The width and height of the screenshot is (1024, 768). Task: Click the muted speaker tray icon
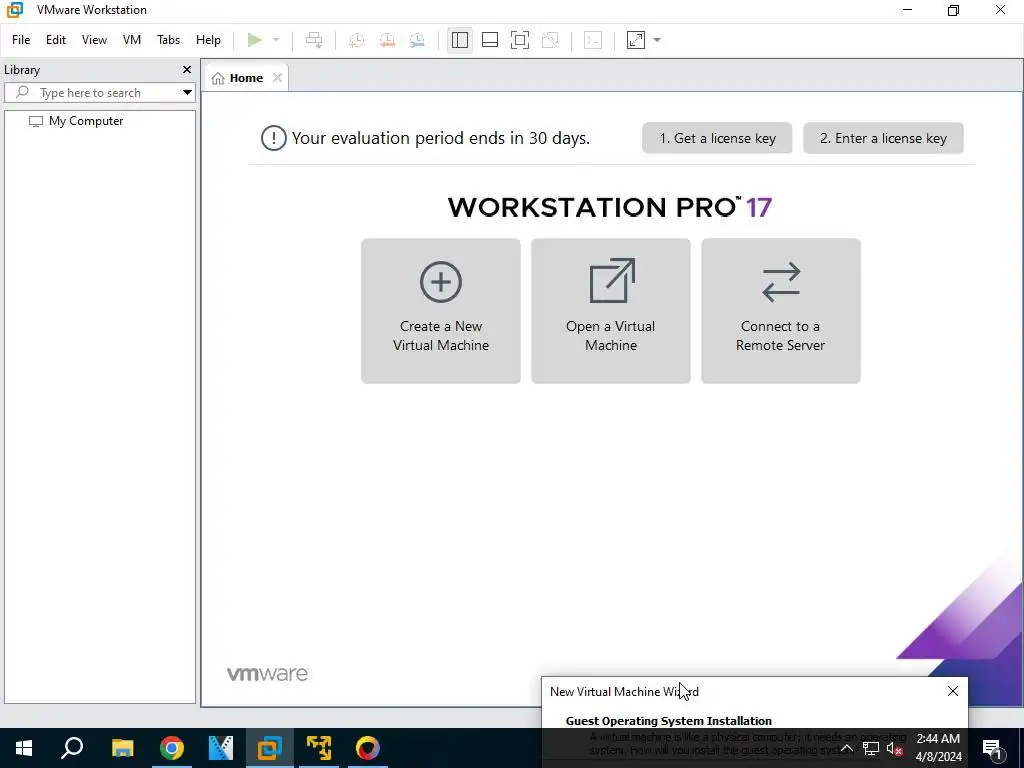[895, 748]
